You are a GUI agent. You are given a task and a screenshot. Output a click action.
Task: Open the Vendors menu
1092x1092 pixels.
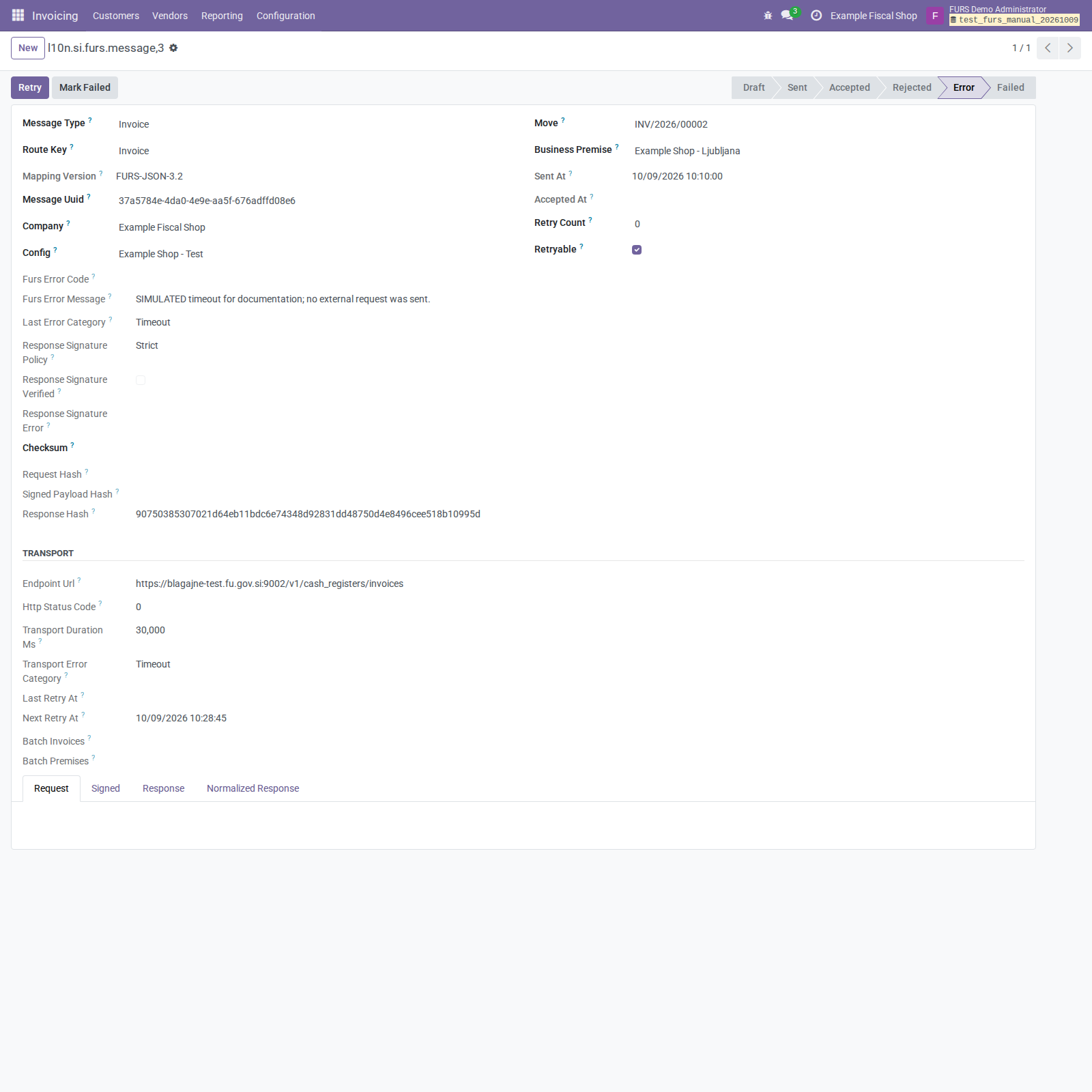170,16
